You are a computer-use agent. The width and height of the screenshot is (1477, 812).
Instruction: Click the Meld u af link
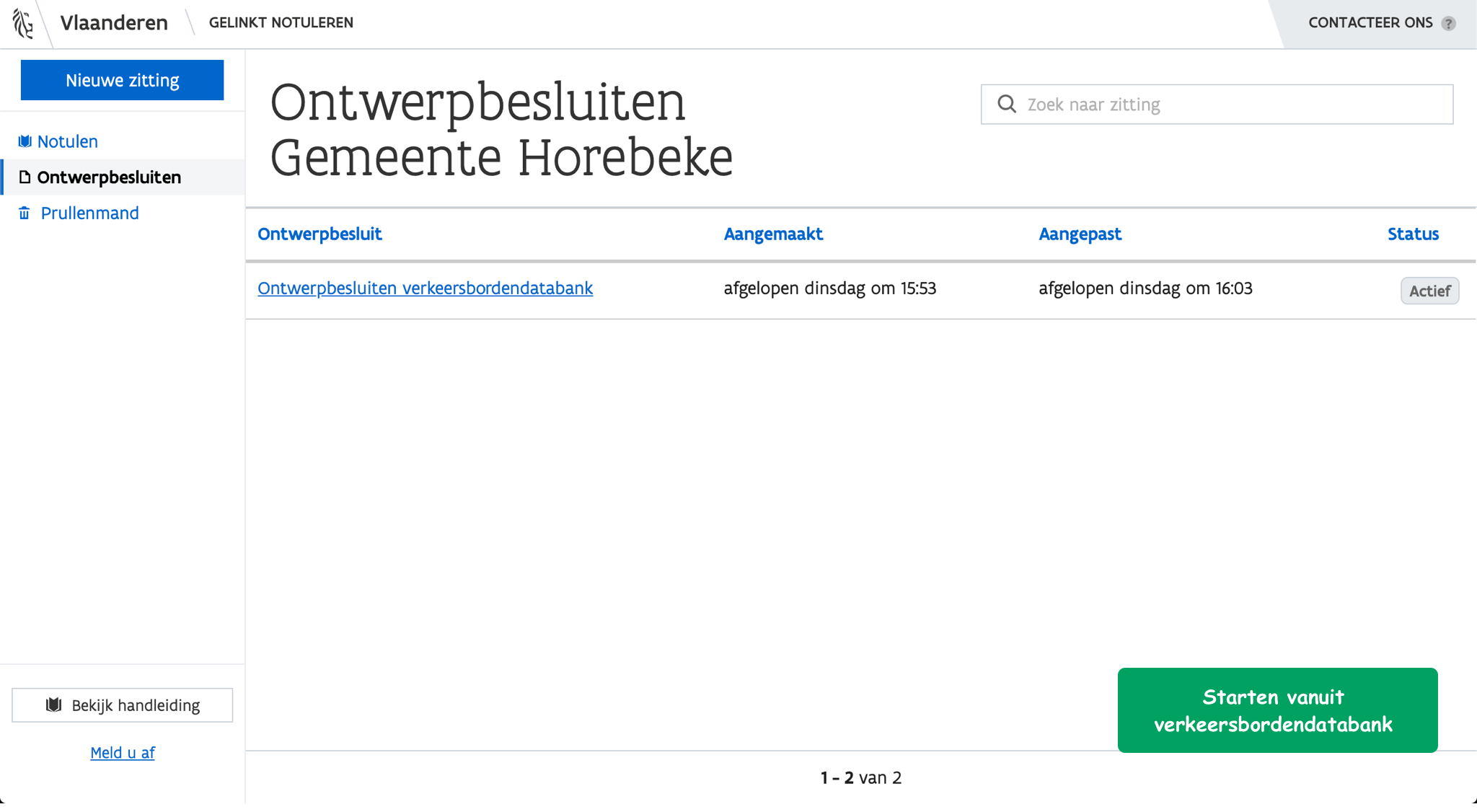tap(123, 752)
